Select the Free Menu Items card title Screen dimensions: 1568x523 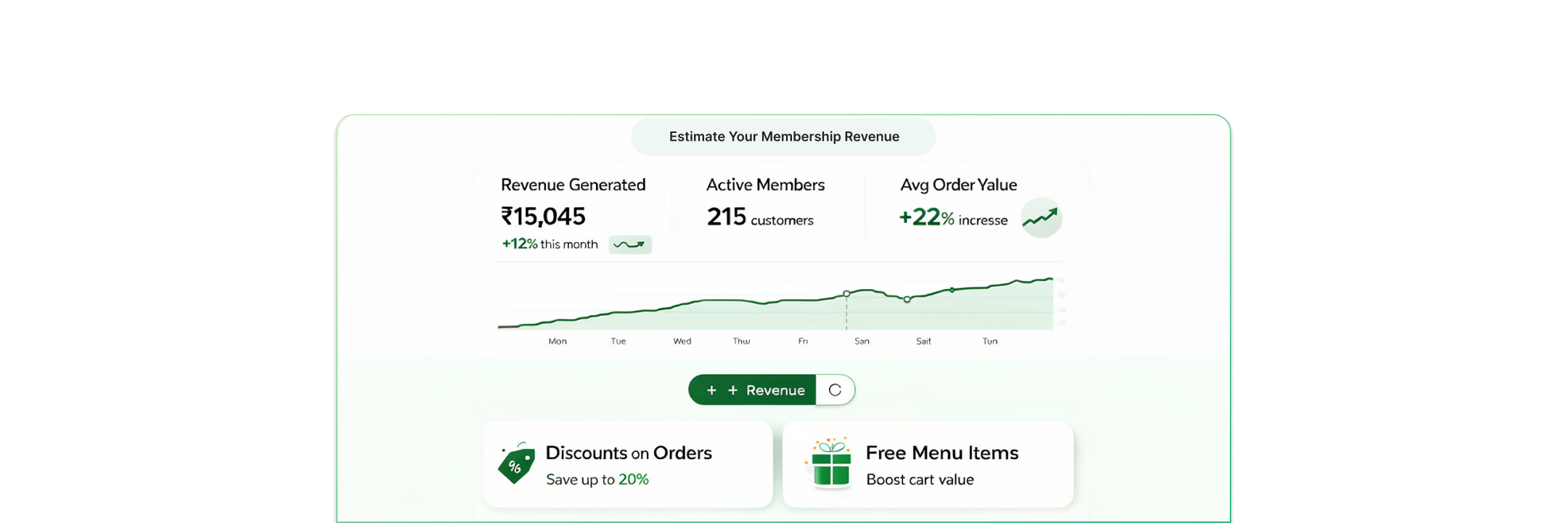click(x=942, y=453)
